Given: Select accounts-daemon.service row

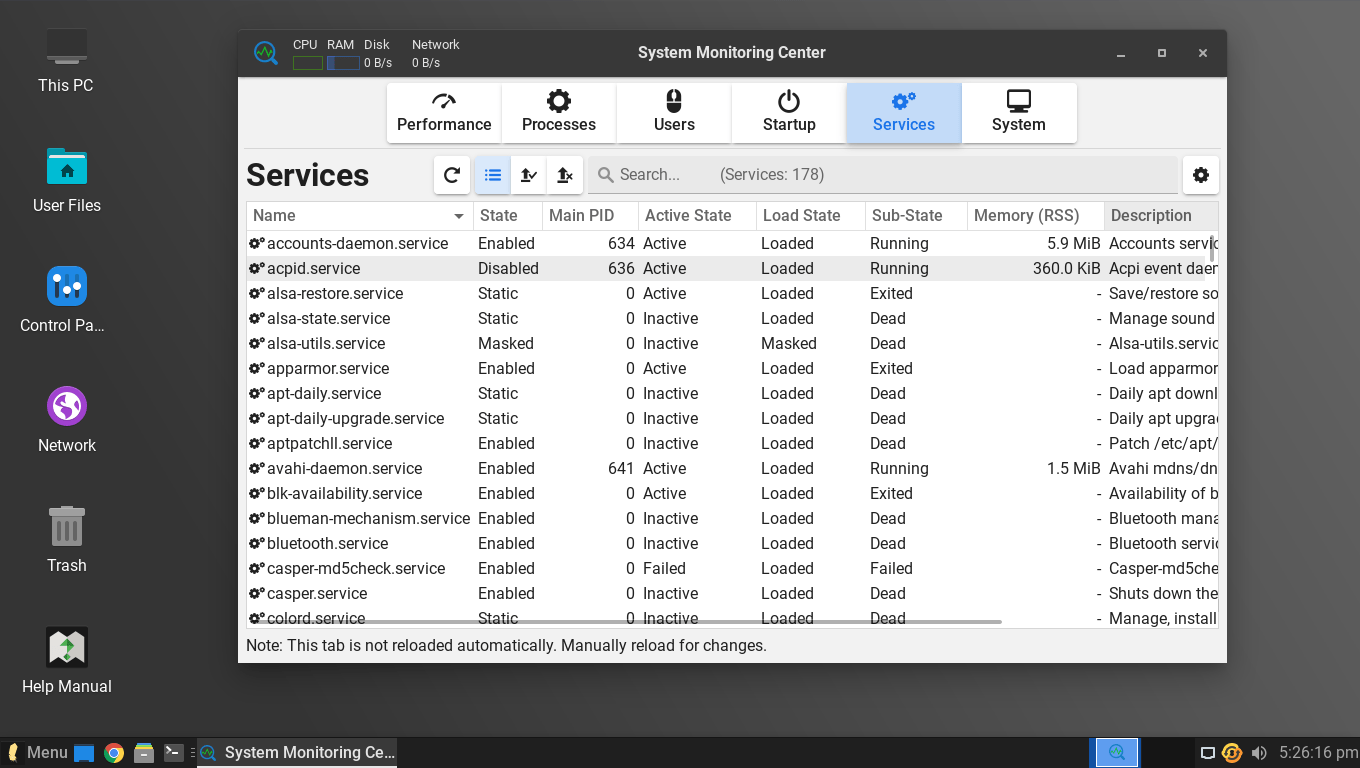Looking at the screenshot, I should (732, 243).
